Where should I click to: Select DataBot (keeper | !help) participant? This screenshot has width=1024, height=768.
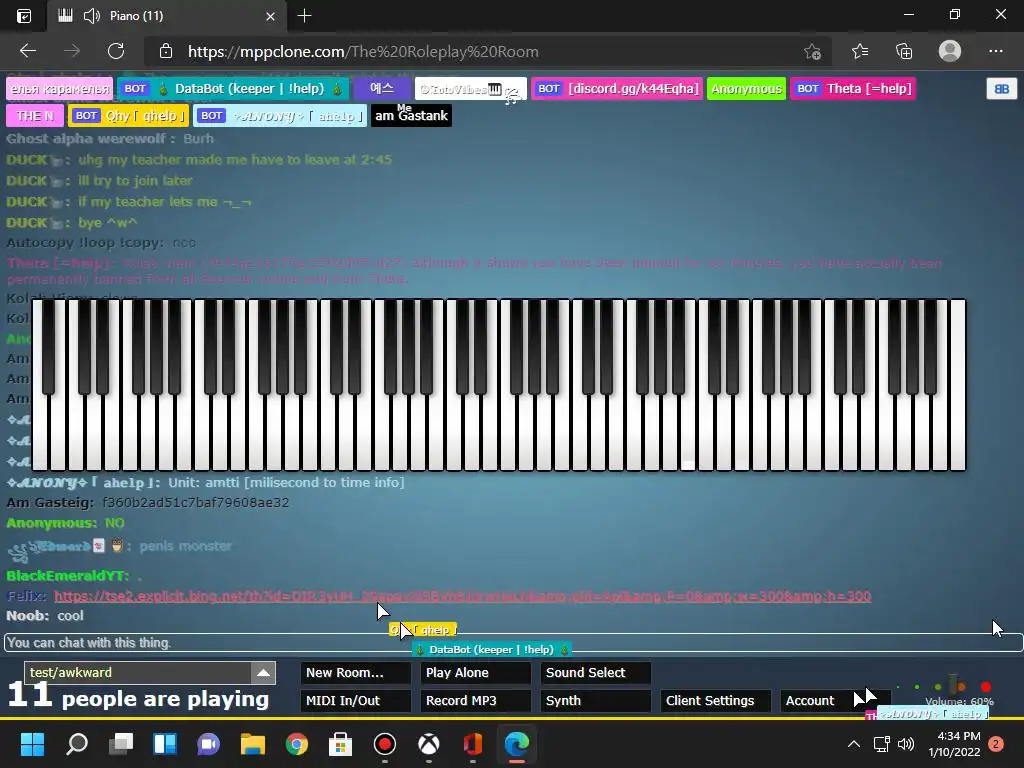coord(233,89)
